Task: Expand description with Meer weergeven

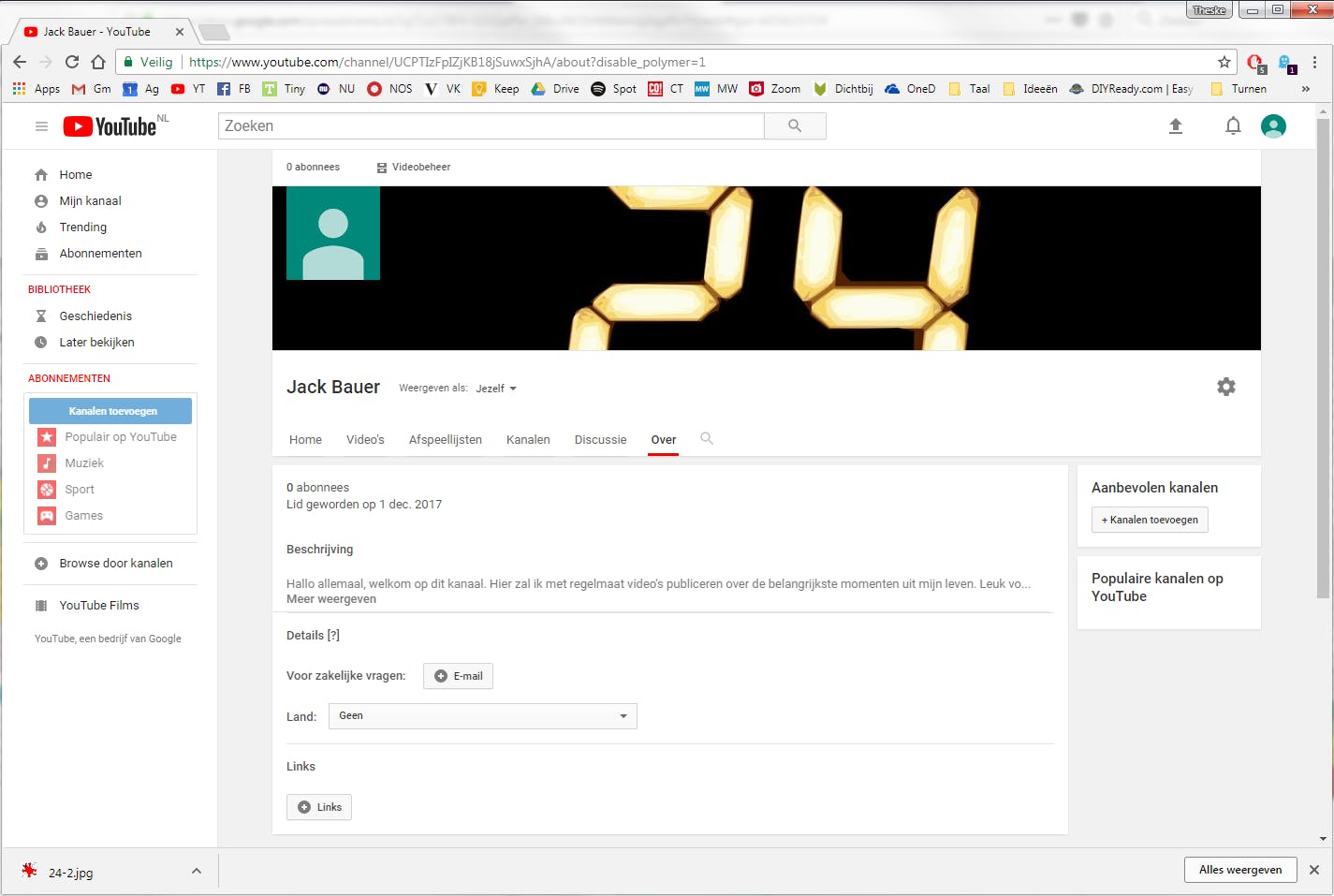Action: tap(331, 599)
